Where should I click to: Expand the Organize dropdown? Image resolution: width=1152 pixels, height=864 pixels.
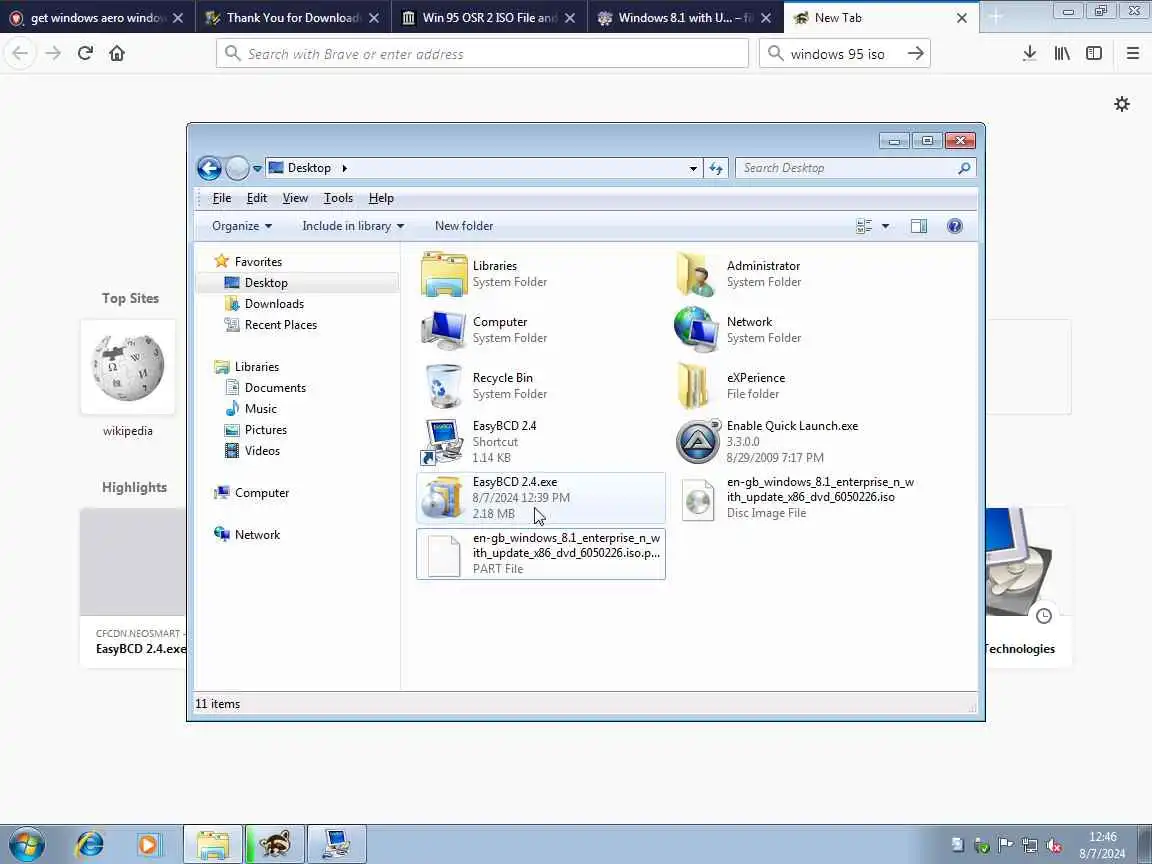click(x=242, y=226)
